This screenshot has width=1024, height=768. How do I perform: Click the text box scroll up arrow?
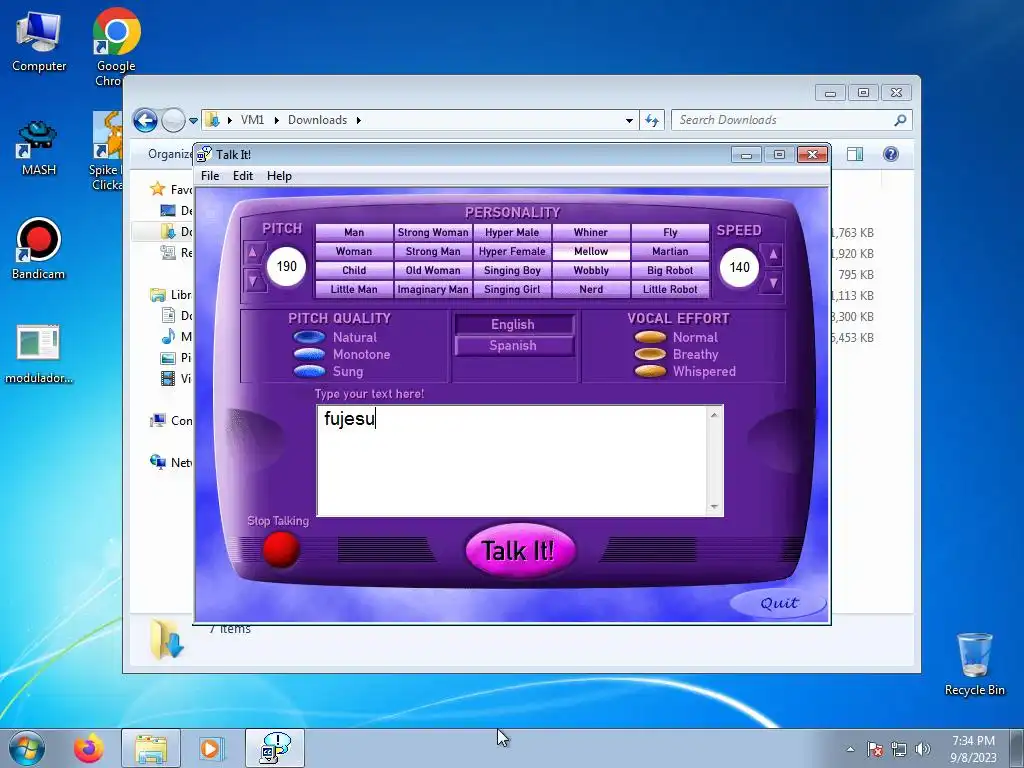coord(714,415)
